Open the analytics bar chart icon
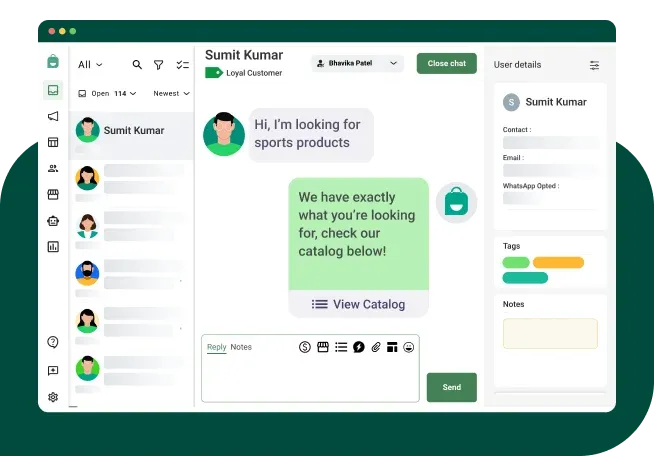The height and width of the screenshot is (460, 654). (x=53, y=247)
